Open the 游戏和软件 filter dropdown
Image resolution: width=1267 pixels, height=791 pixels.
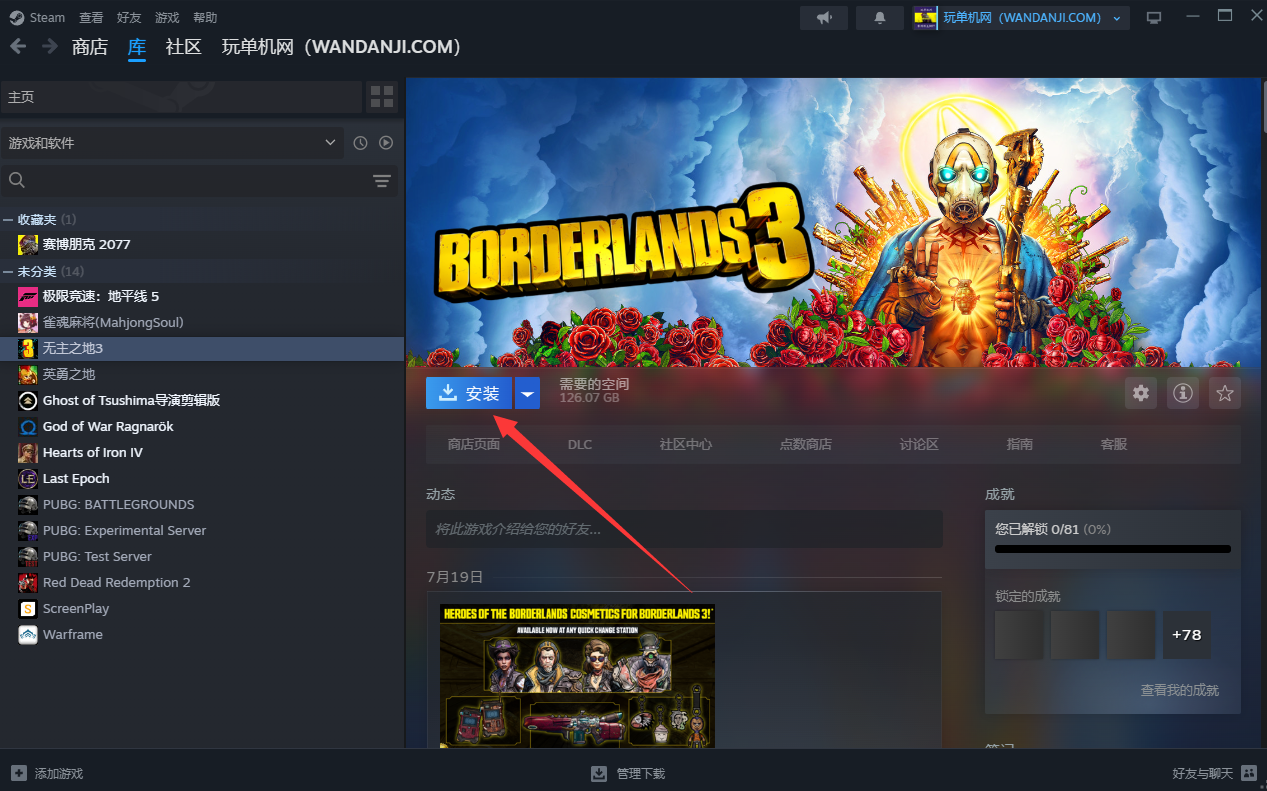[170, 142]
